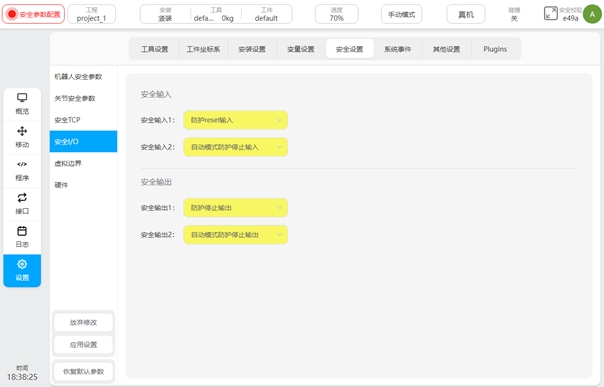Open the 日志 log calendar icon
The width and height of the screenshot is (604, 387).
[x=22, y=231]
